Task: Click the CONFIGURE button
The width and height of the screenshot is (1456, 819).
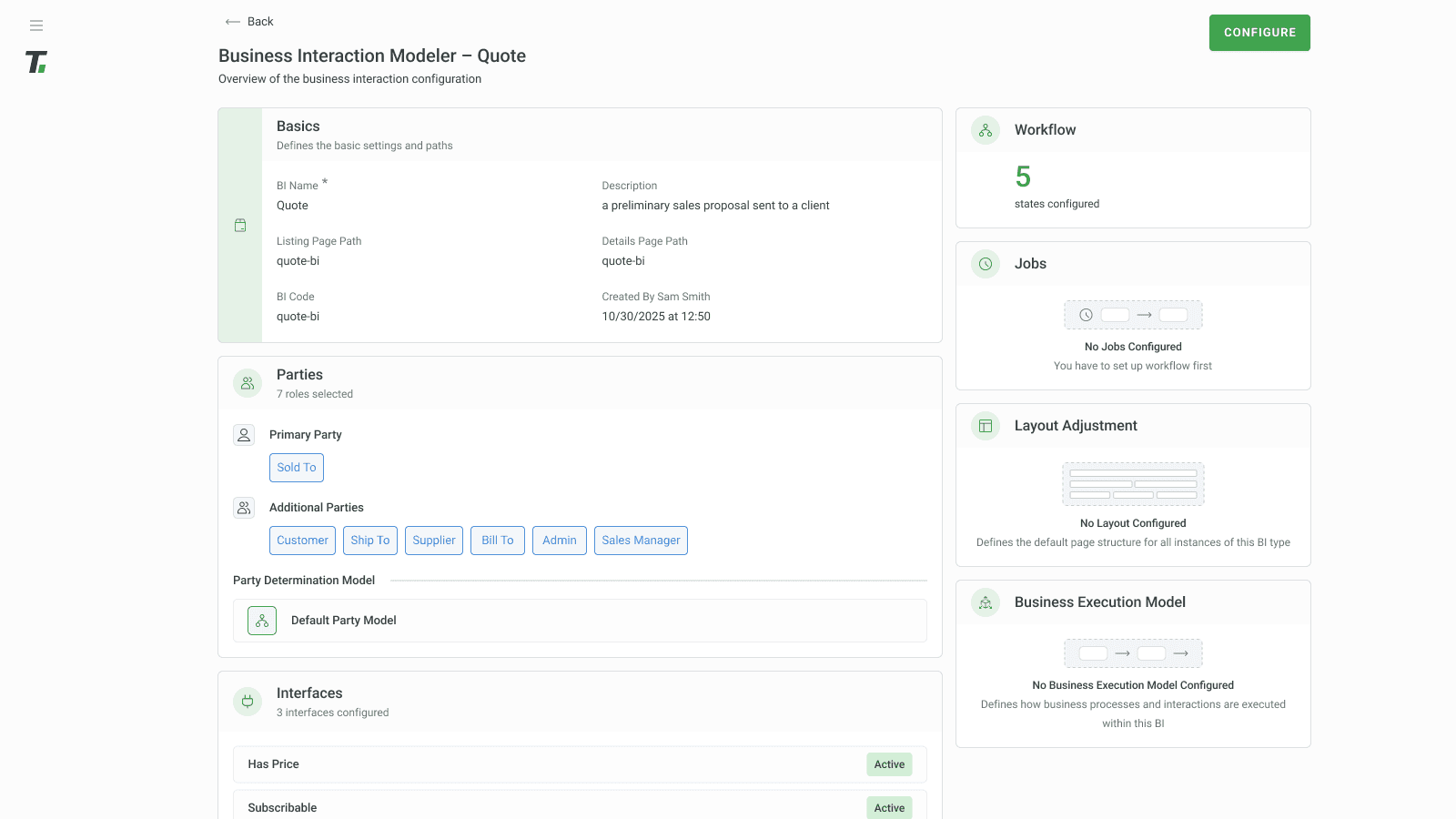Action: coord(1259,32)
